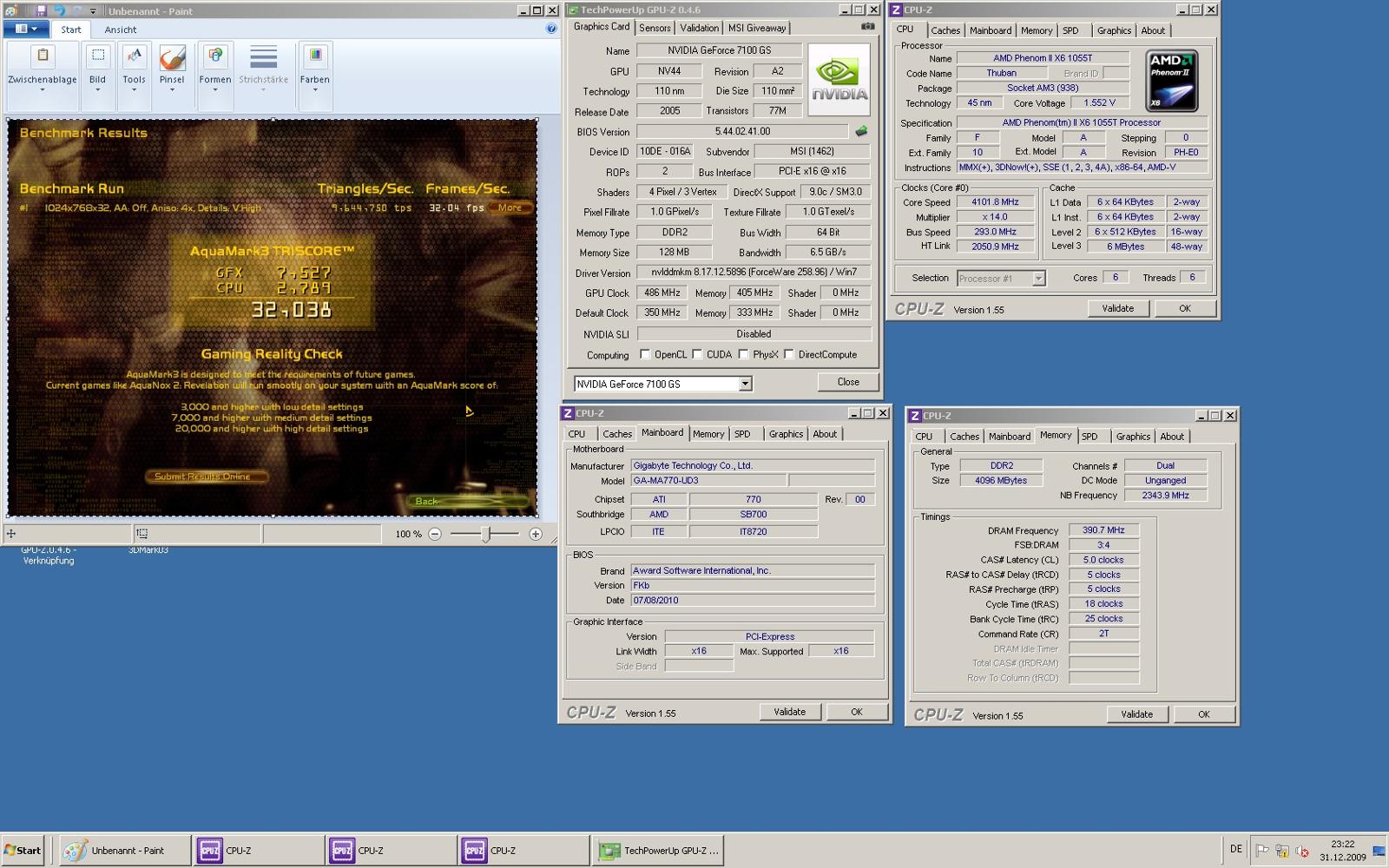
Task: Click the Save icon in Paint's quick access toolbar
Action: 41,10
